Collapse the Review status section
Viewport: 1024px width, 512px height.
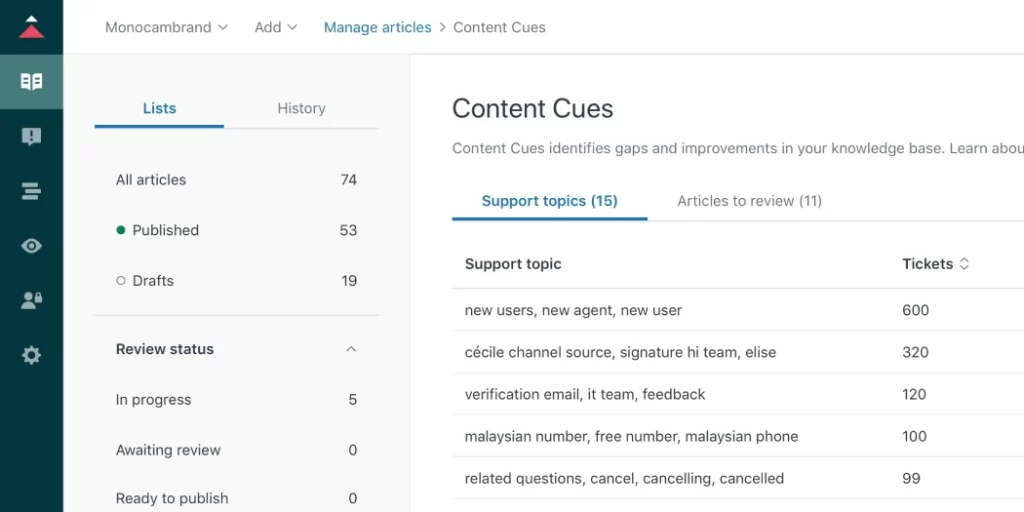pos(351,349)
